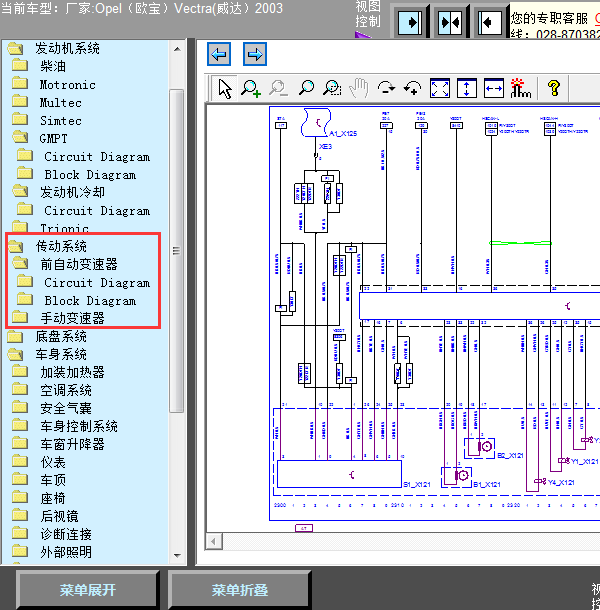Select the Trionic entry
600x610 pixels.
64,228
